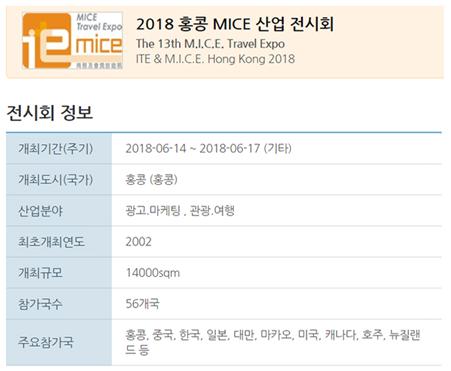Viewport: 451px width, 371px height.
Task: Click the title 2018 홍콩 MICE 산업 전시회
Action: click(235, 24)
